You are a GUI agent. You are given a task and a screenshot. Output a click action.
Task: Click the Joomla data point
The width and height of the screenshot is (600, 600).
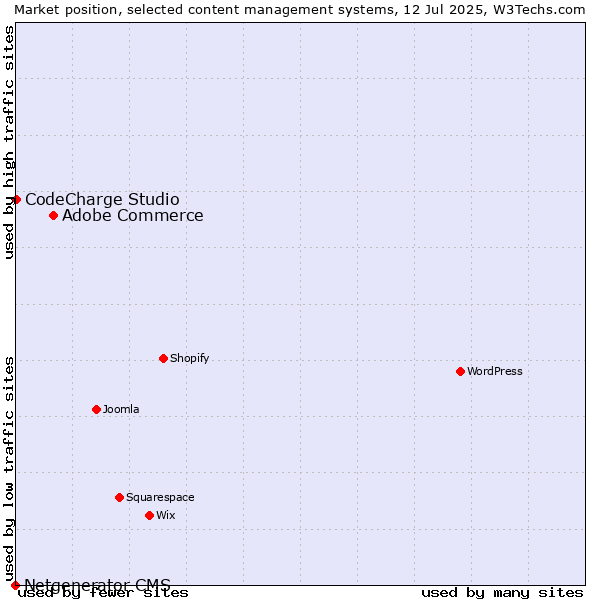[96, 410]
